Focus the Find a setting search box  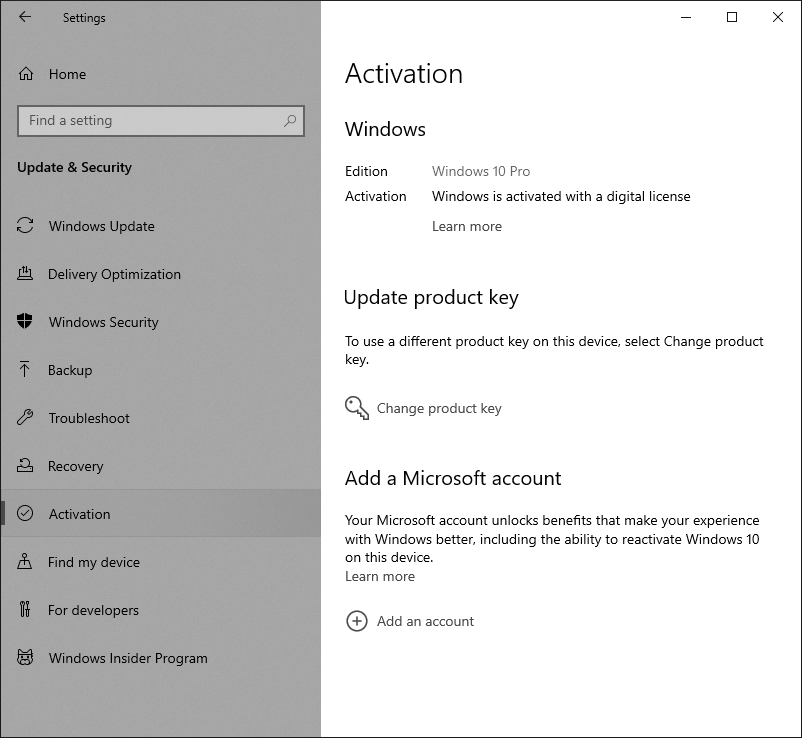[x=161, y=121]
